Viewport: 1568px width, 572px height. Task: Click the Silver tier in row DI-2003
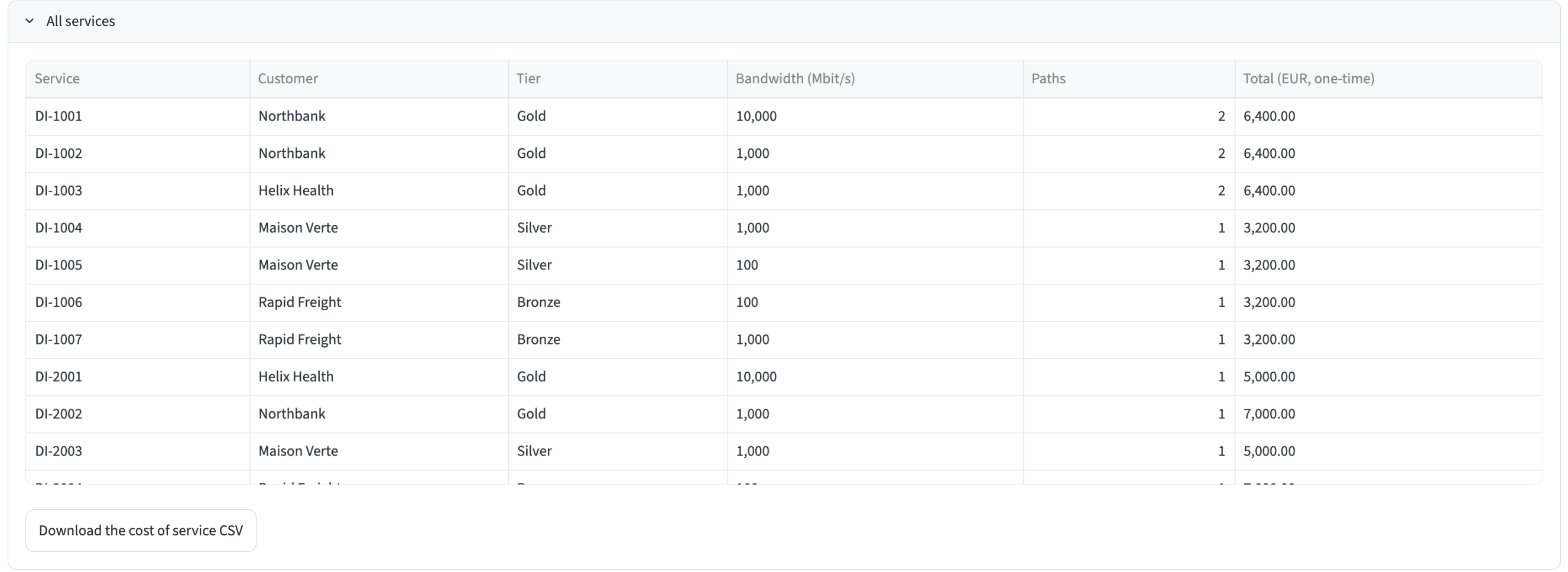(618, 451)
